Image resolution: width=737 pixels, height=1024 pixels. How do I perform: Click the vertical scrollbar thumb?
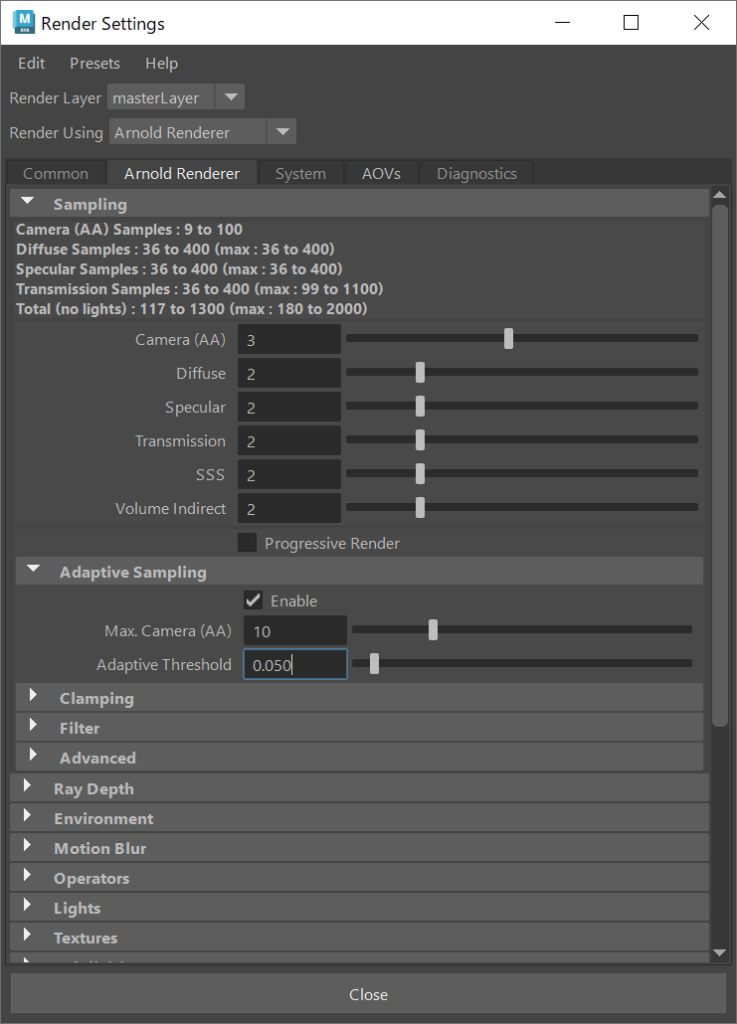click(x=720, y=465)
